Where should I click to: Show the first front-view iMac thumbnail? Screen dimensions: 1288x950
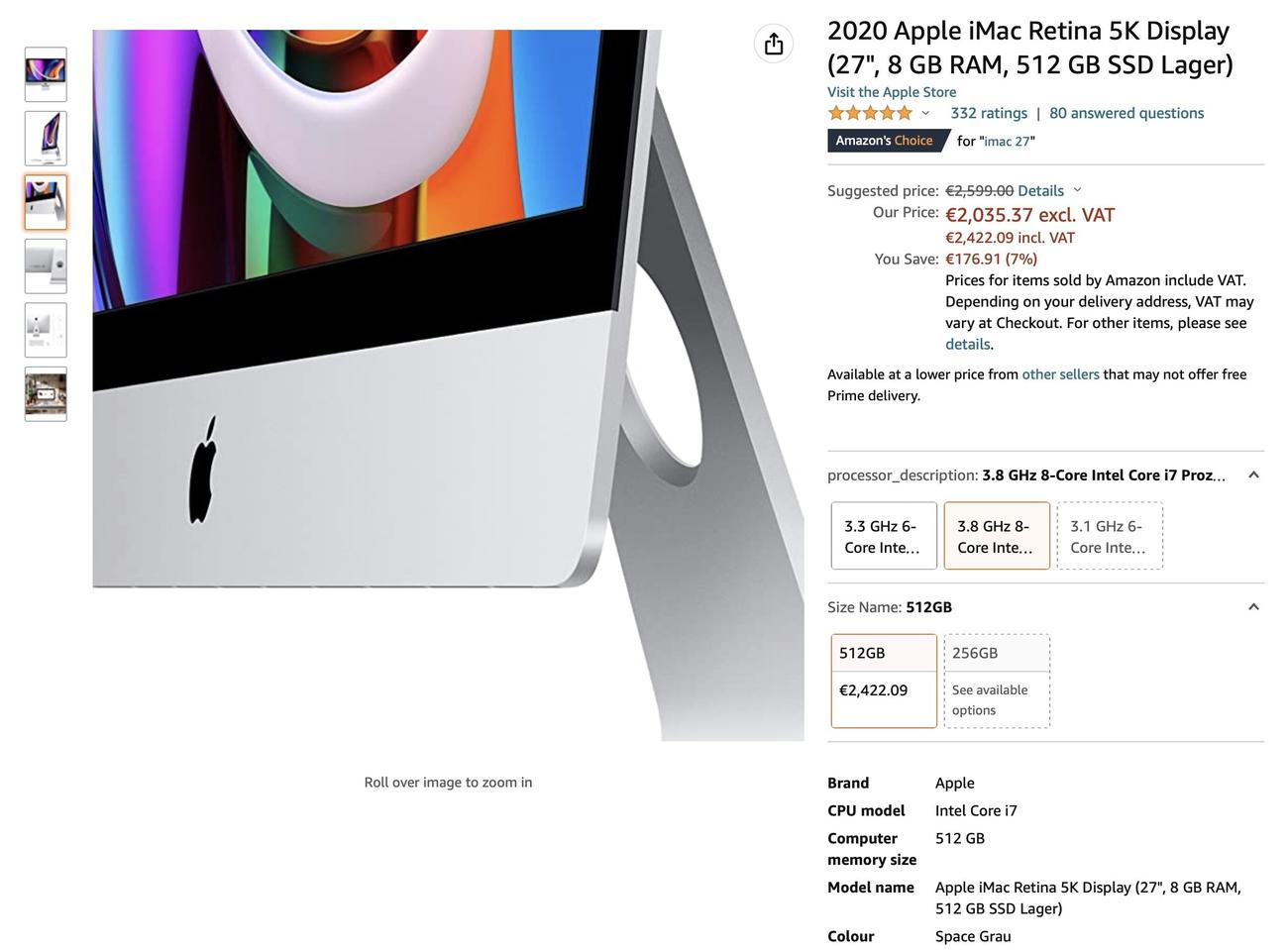point(46,74)
